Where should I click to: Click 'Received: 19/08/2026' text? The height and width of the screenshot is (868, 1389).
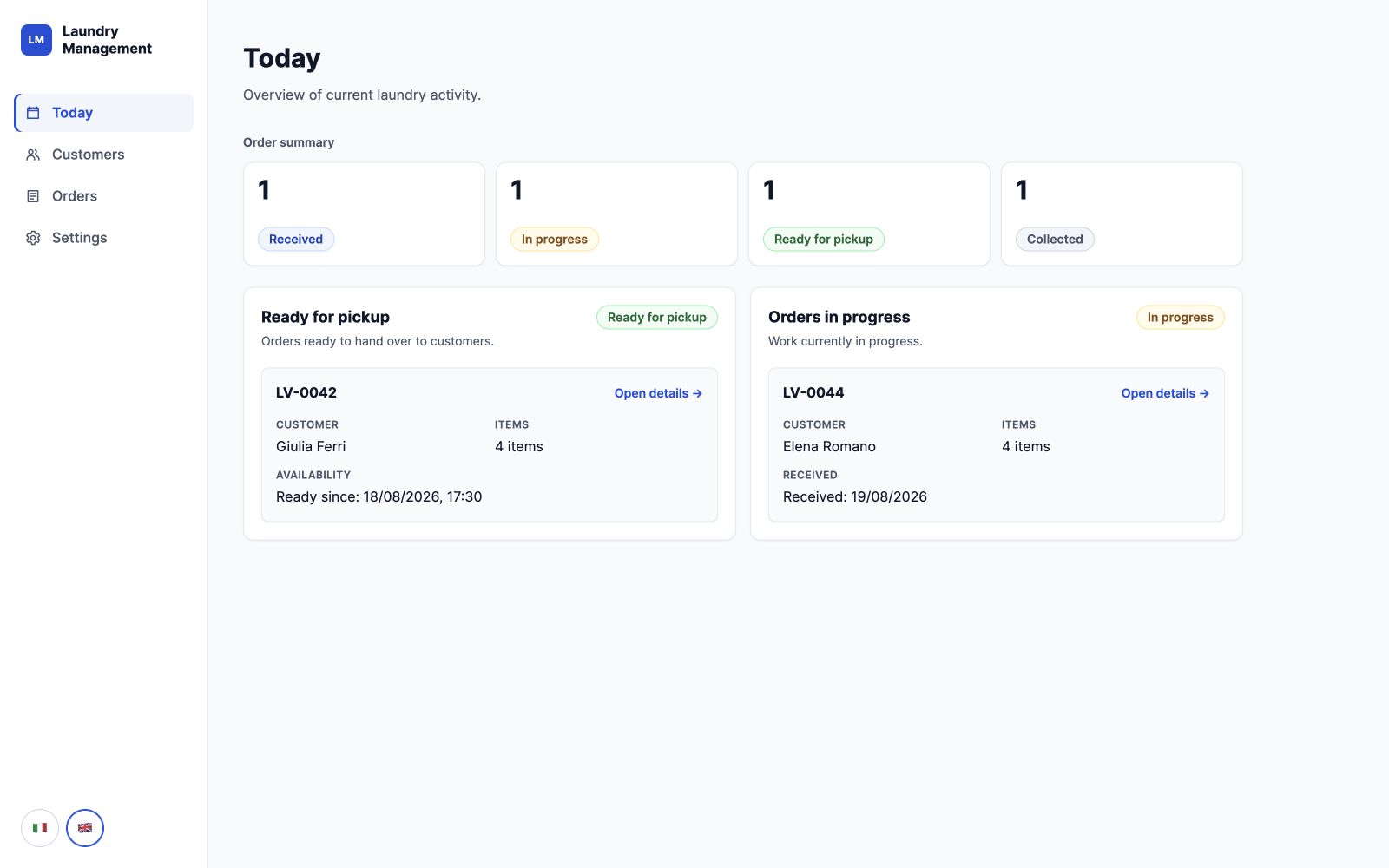click(x=855, y=496)
